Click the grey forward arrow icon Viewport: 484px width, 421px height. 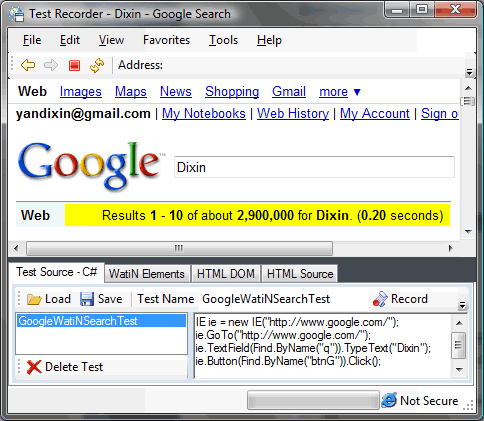51,65
